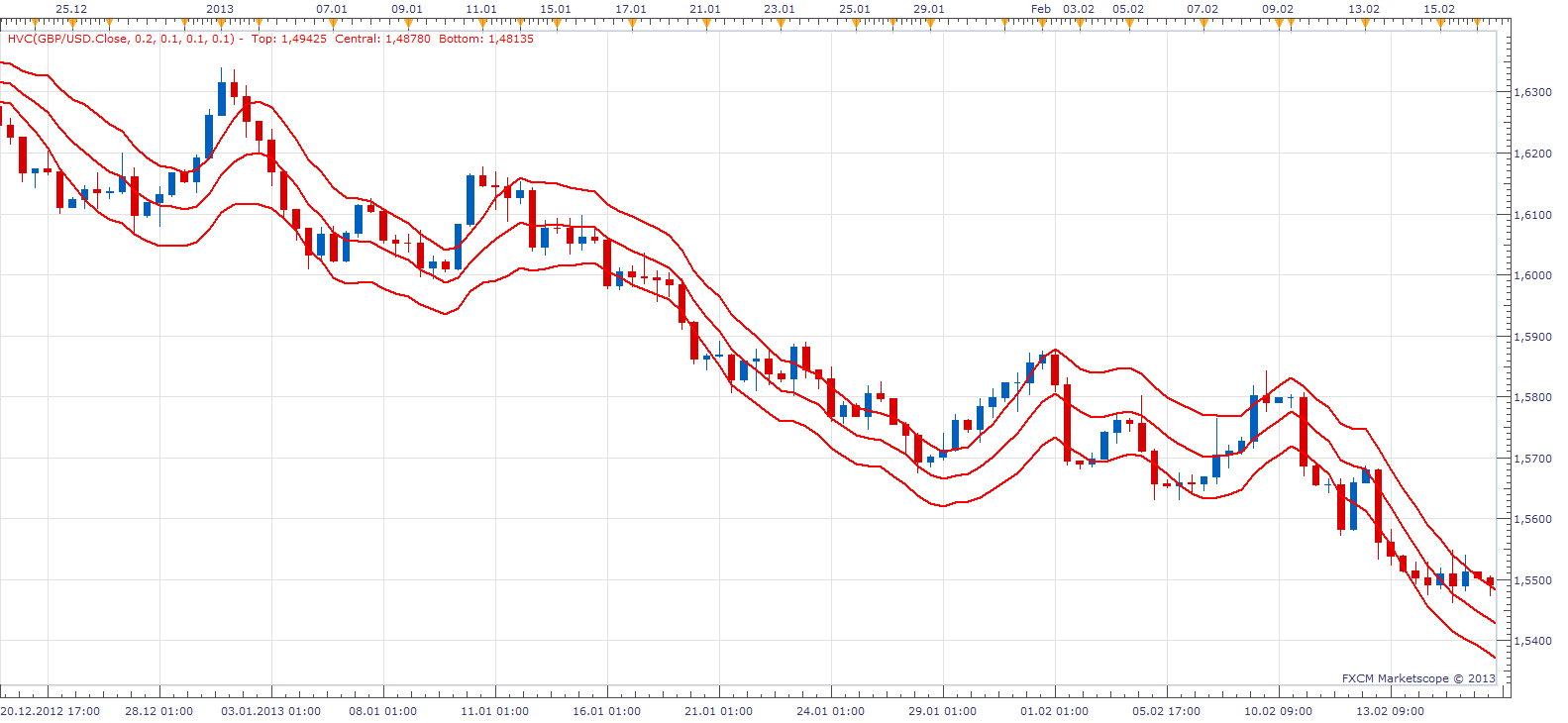Click the '15.02' date on the top axis
This screenshot has height=723, width=1568.
point(1439,9)
